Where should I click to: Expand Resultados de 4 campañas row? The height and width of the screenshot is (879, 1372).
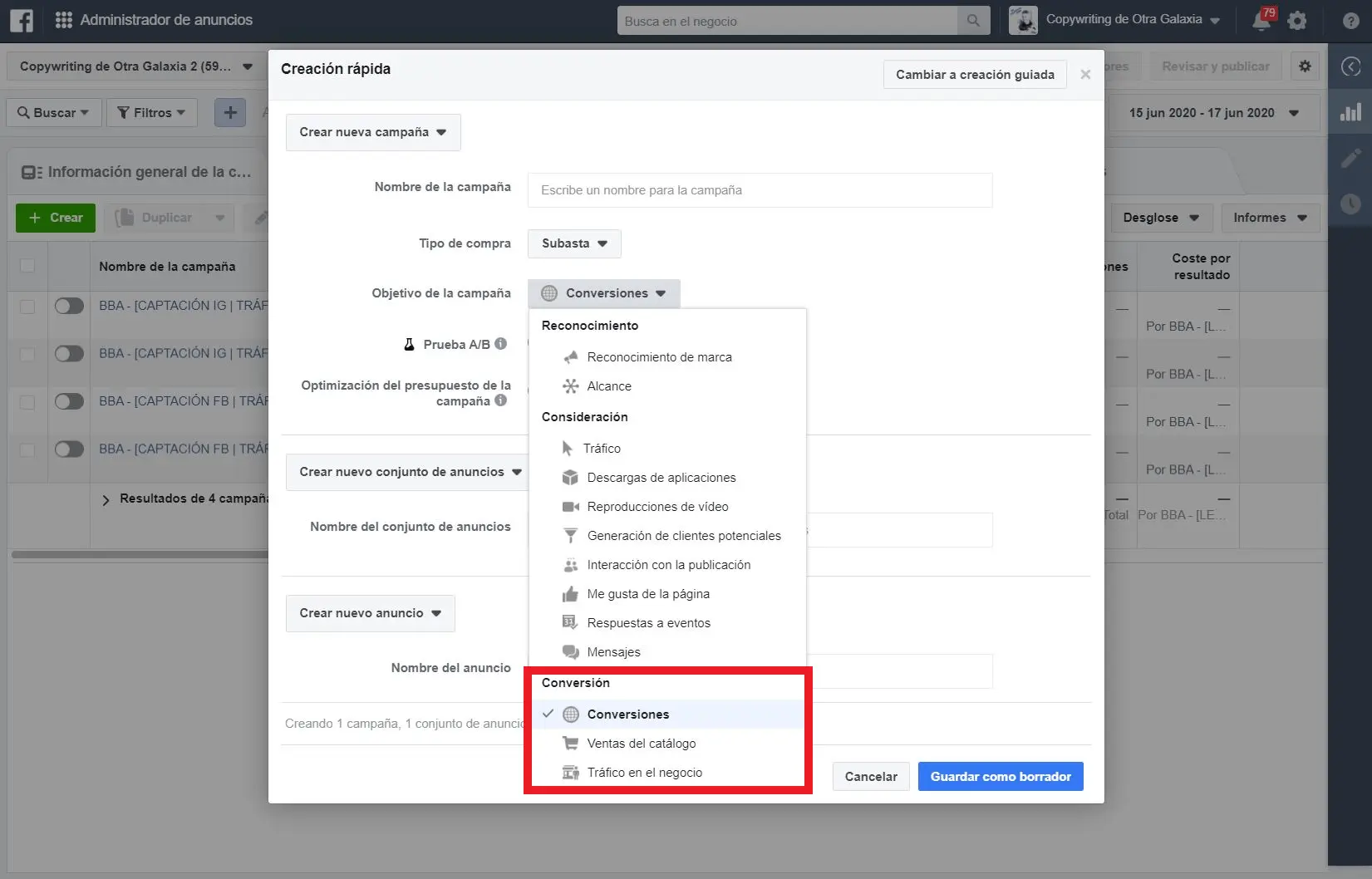tap(106, 499)
